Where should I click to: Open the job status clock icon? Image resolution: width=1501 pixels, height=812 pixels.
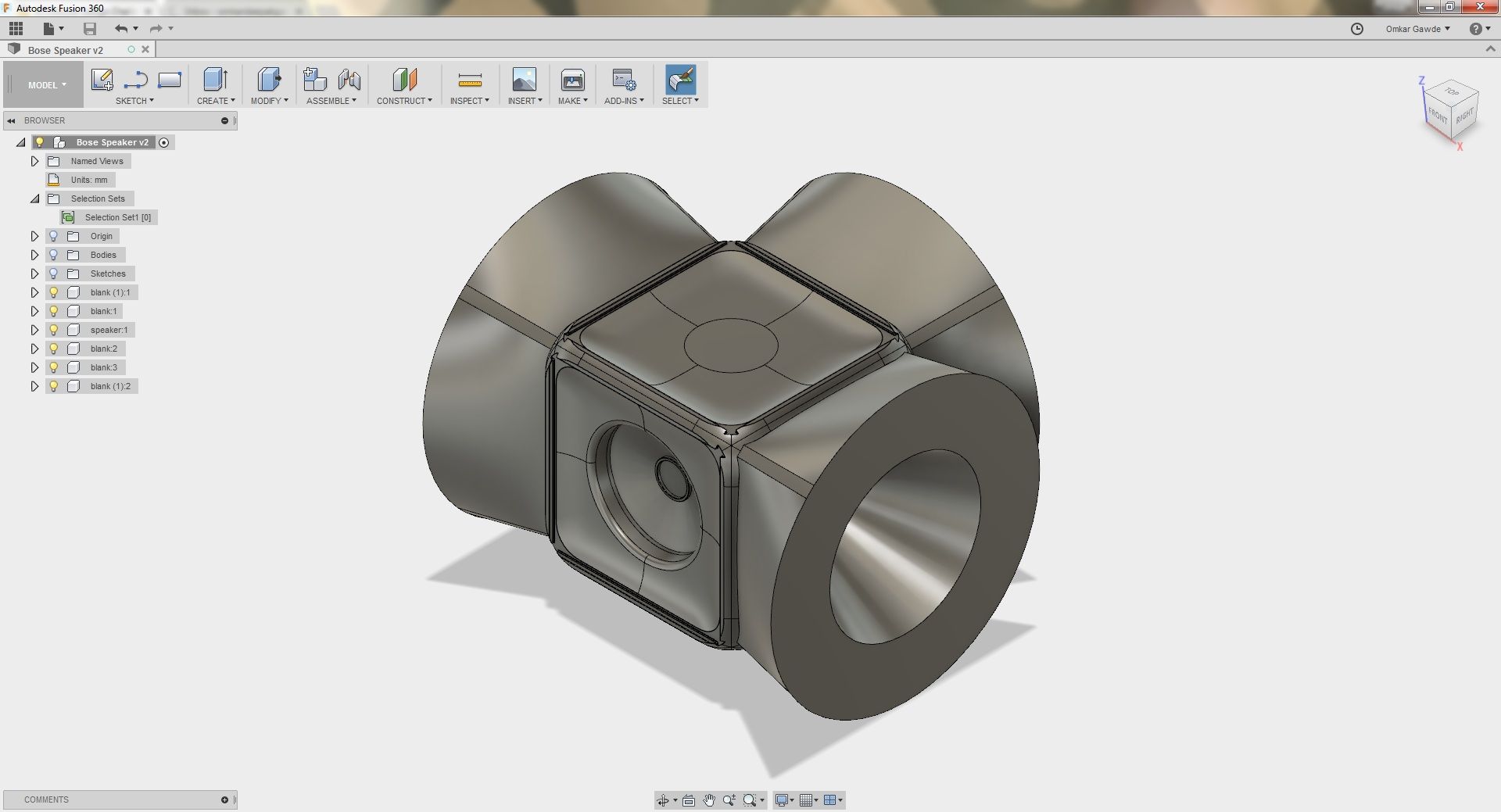[1357, 29]
